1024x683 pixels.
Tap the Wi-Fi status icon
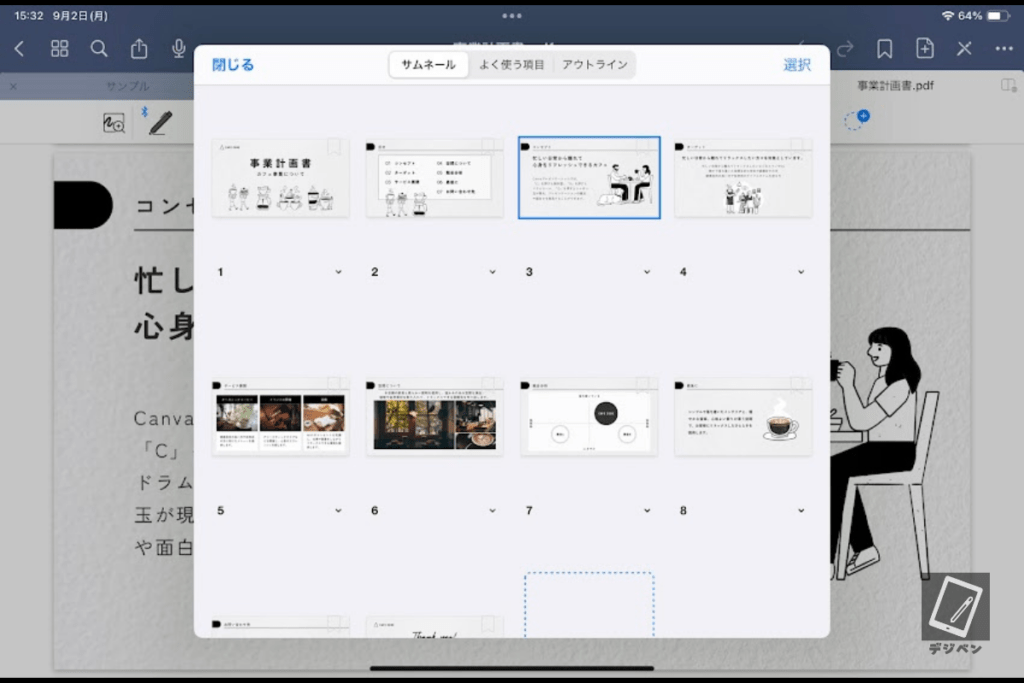(x=948, y=16)
